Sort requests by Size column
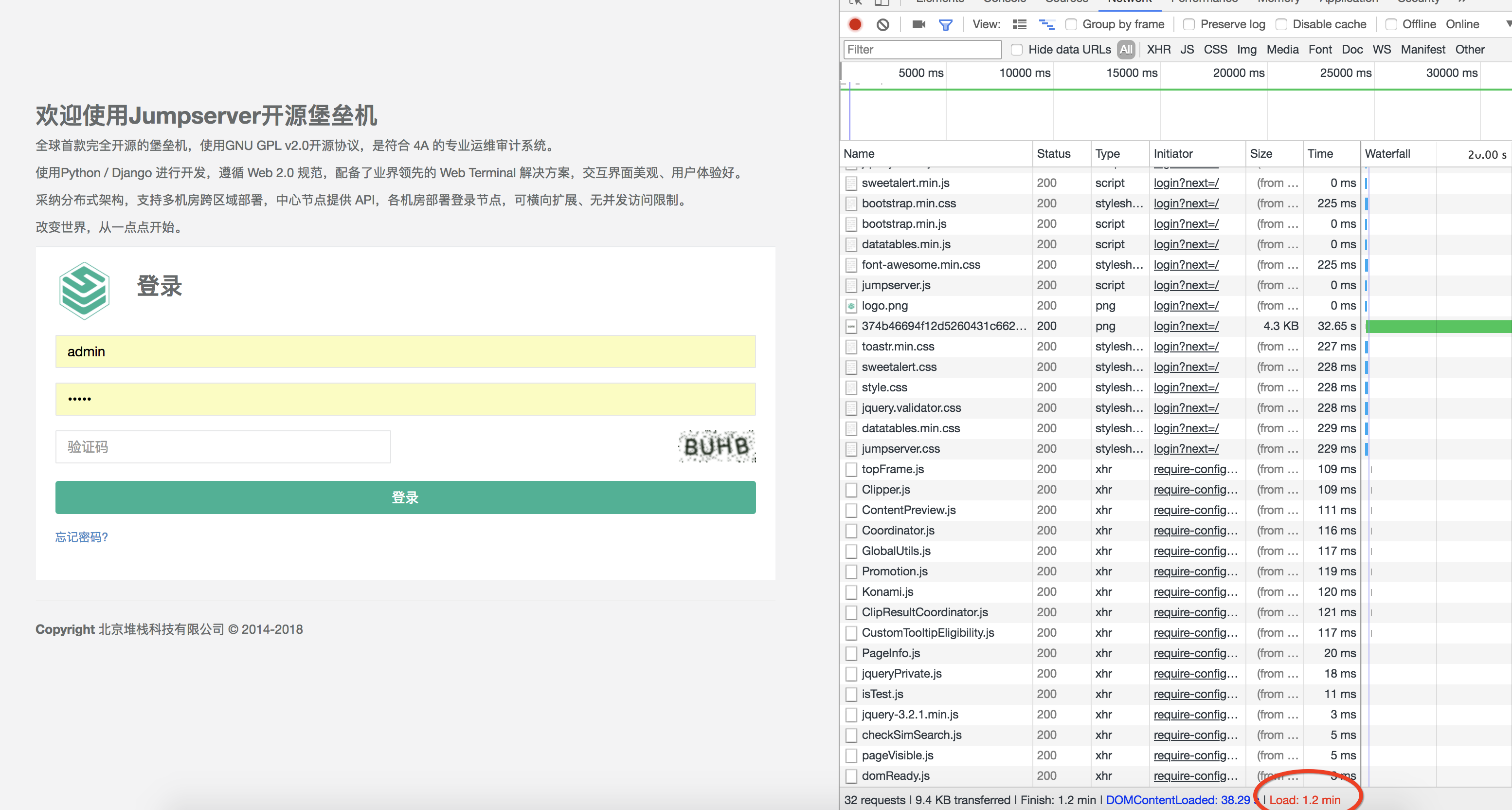The image size is (1512, 810). 1274,153
